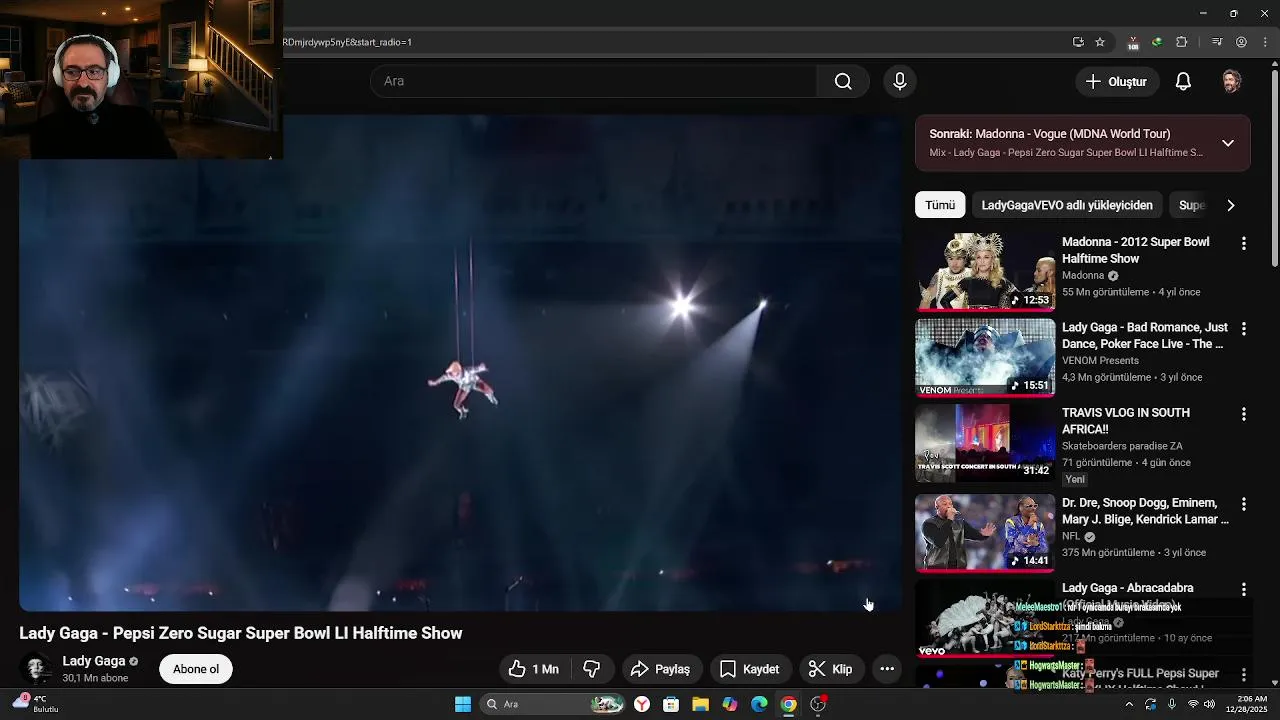The height and width of the screenshot is (720, 1280).
Task: Open File Explorer from taskbar
Action: tap(700, 704)
